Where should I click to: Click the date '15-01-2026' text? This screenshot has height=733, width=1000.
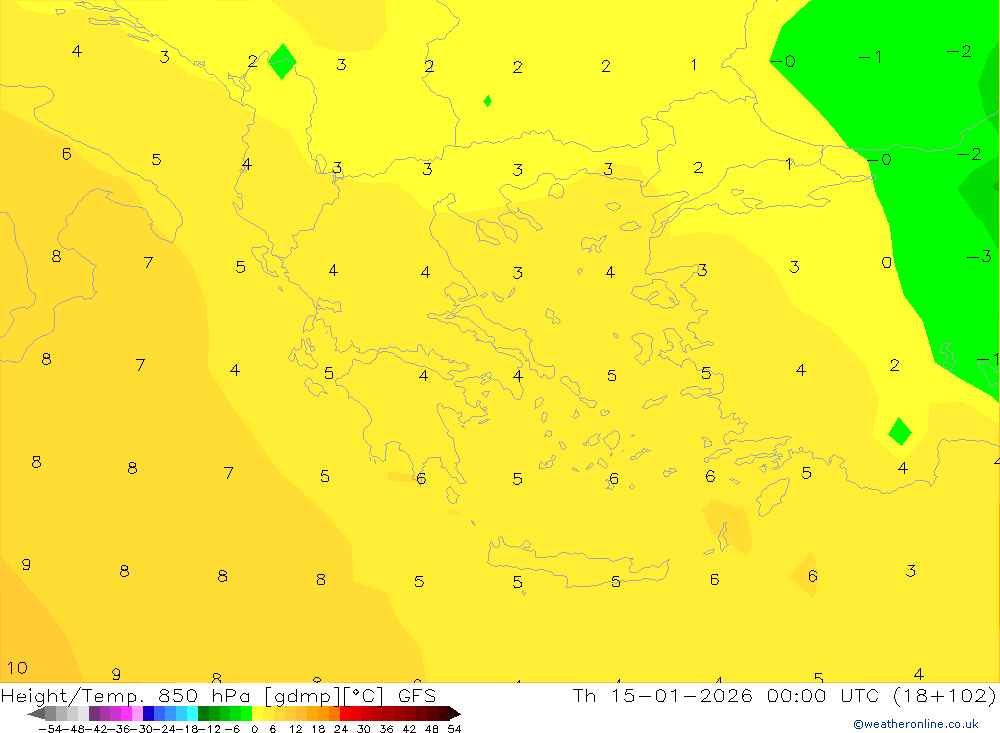[x=682, y=696]
